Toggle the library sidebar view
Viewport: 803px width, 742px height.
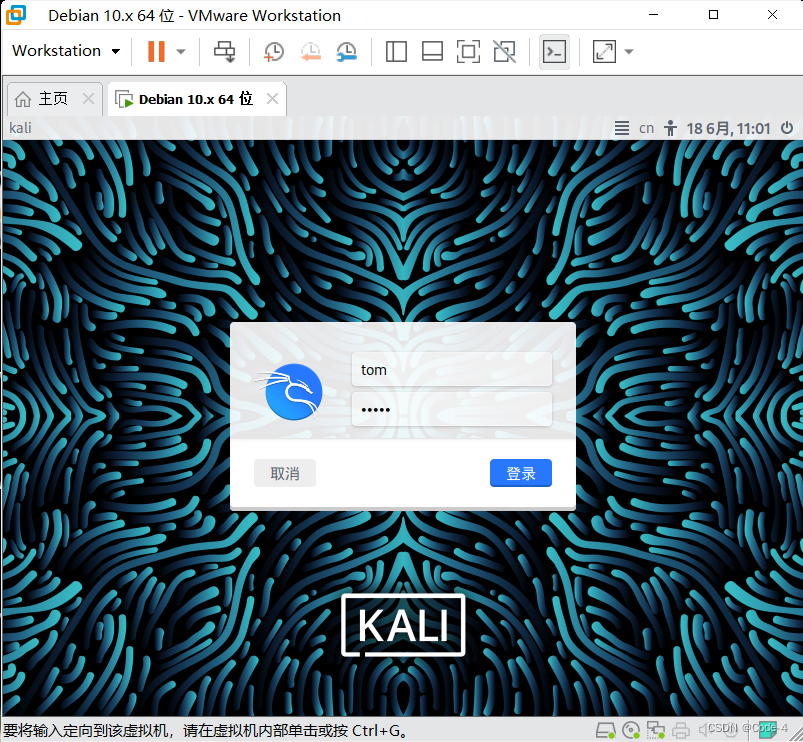pos(396,51)
